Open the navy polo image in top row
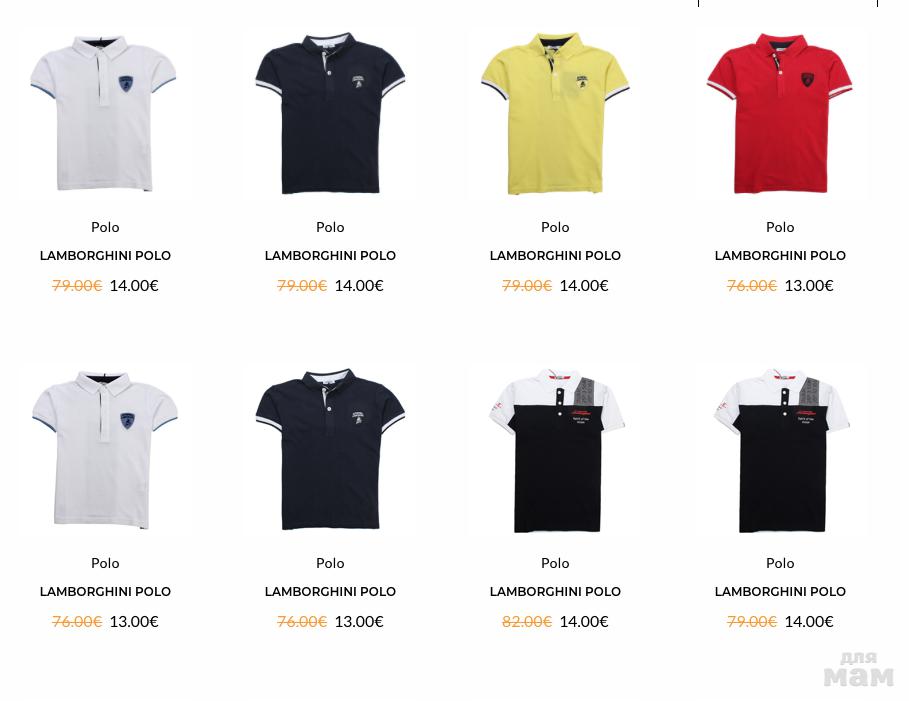Viewport: 909px width, 701px height. tap(330, 112)
